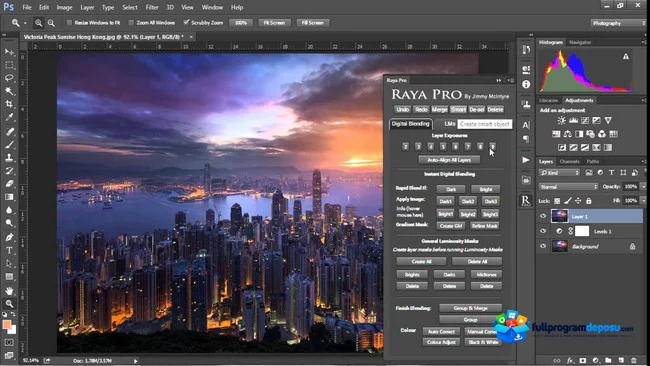This screenshot has width=650, height=366.
Task: Open the History panel icon
Action: [526, 50]
